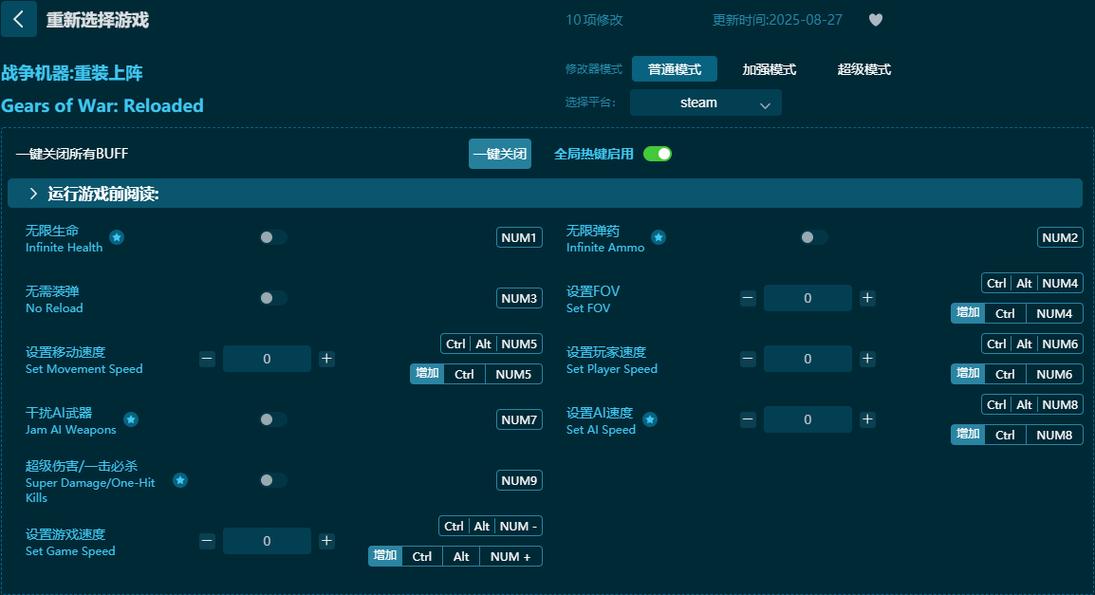This screenshot has width=1095, height=595.
Task: Decrease Set AI Speed with minus
Action: tap(747, 420)
